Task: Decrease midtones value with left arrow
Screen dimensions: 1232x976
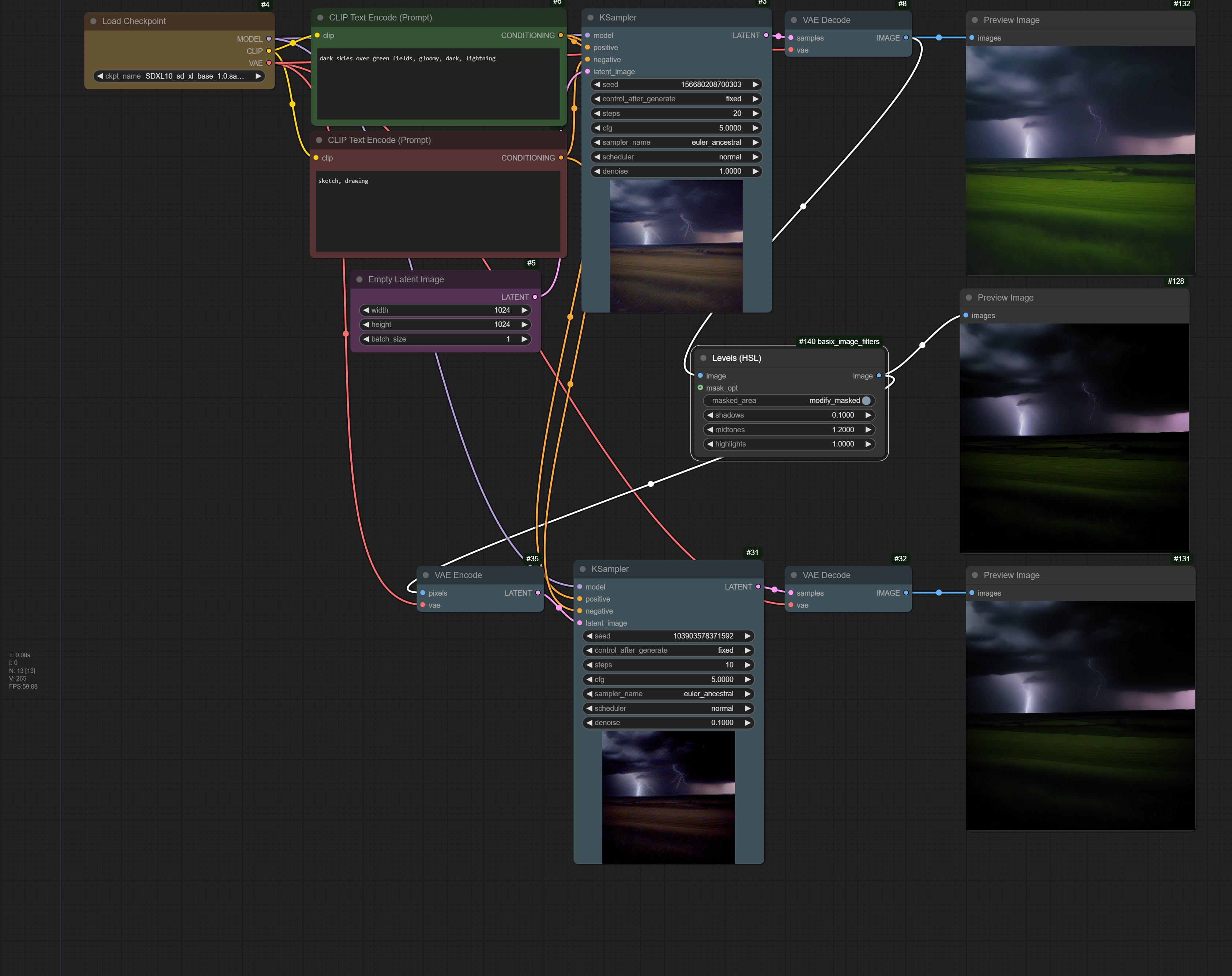Action: tap(710, 430)
